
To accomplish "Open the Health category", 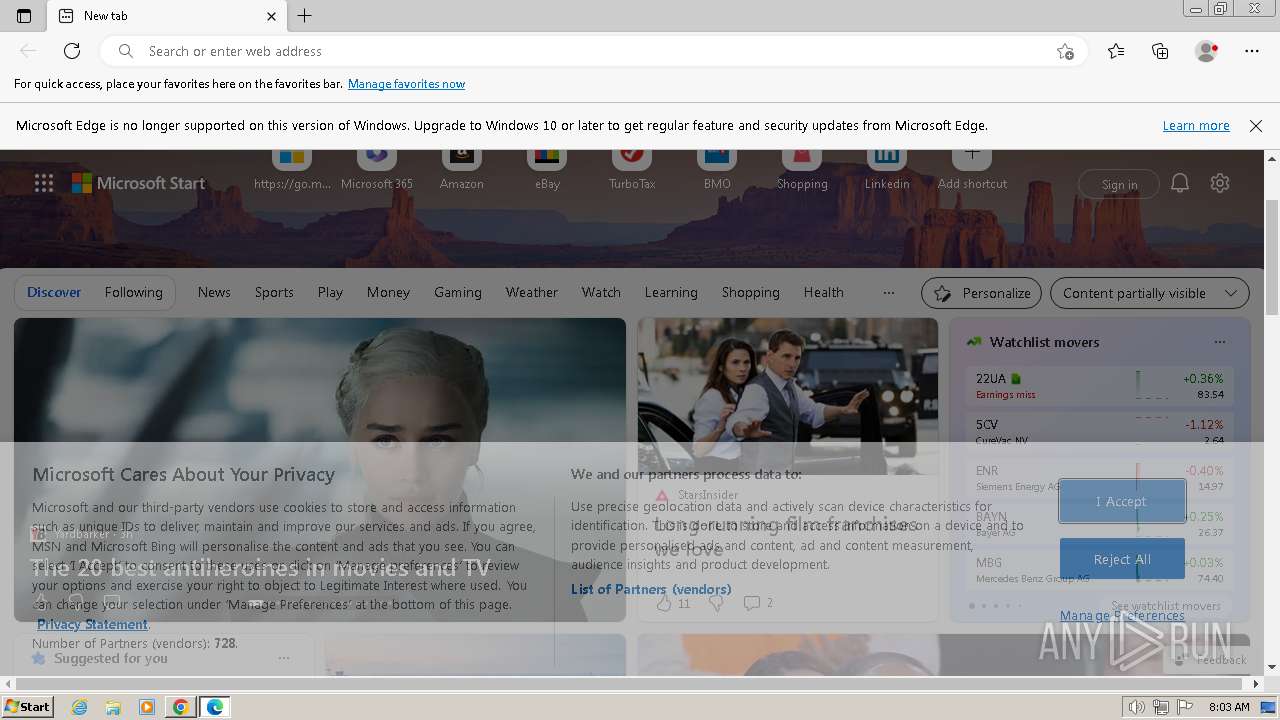I will coord(824,292).
